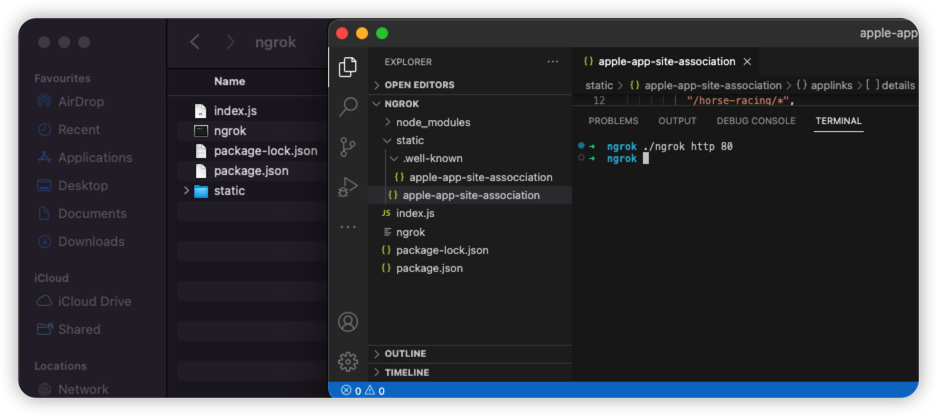This screenshot has height=416, width=937.
Task: Click the VS Code window's green zoom button
Action: [382, 33]
